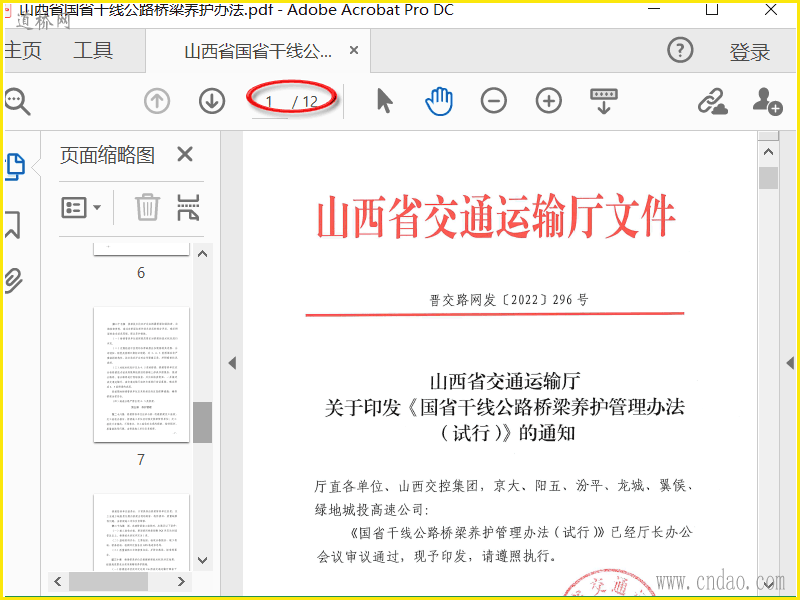Screen dimensions: 800x600
Task: Click the 晋交路网发〔2022〕296号 document number
Action: tap(509, 299)
